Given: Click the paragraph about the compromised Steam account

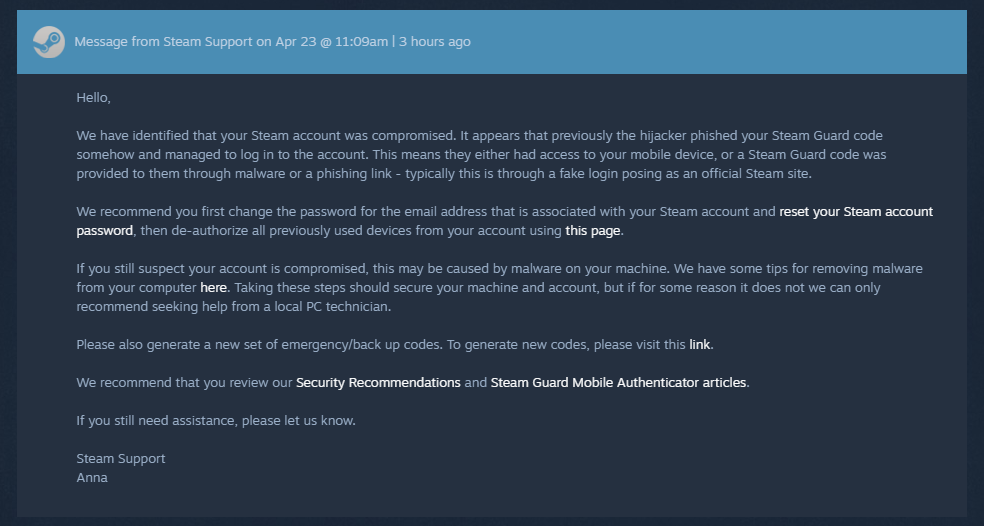Looking at the screenshot, I should click(x=481, y=154).
